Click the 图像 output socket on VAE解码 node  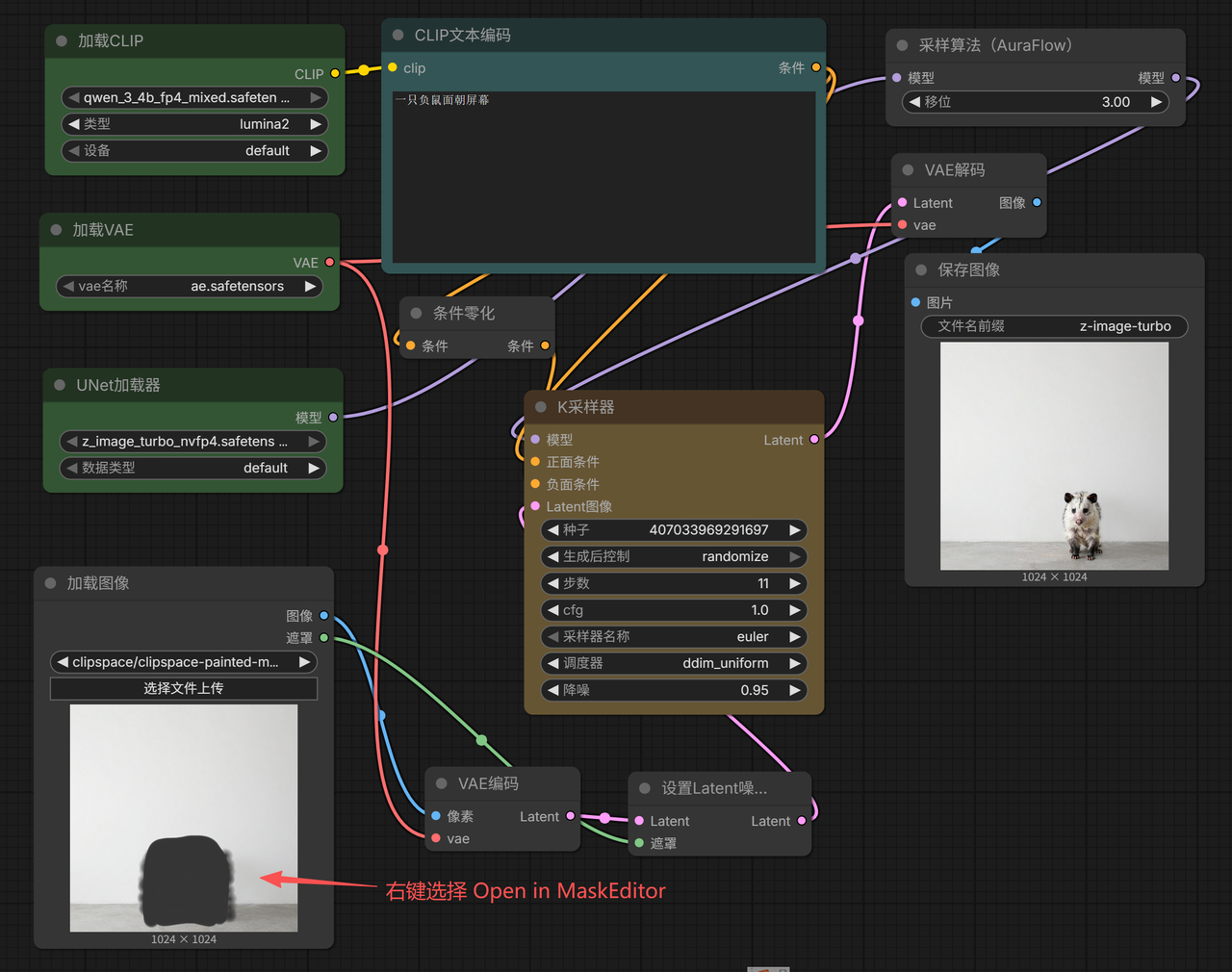tap(1038, 202)
